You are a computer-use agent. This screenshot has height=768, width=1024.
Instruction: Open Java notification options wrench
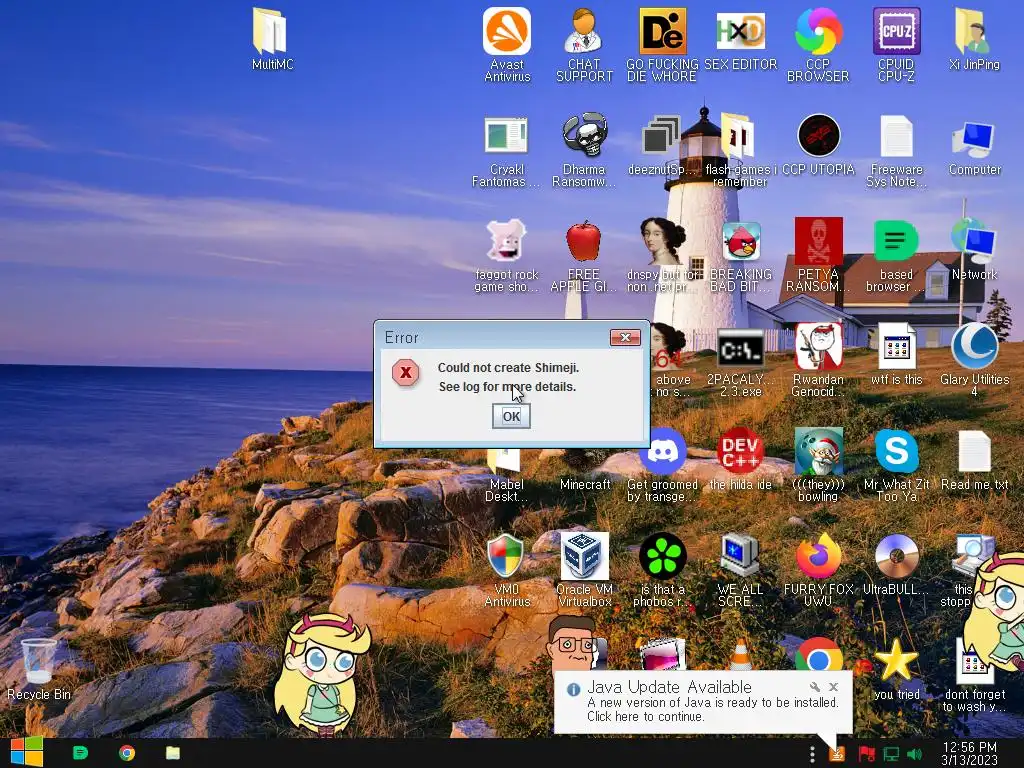[814, 687]
